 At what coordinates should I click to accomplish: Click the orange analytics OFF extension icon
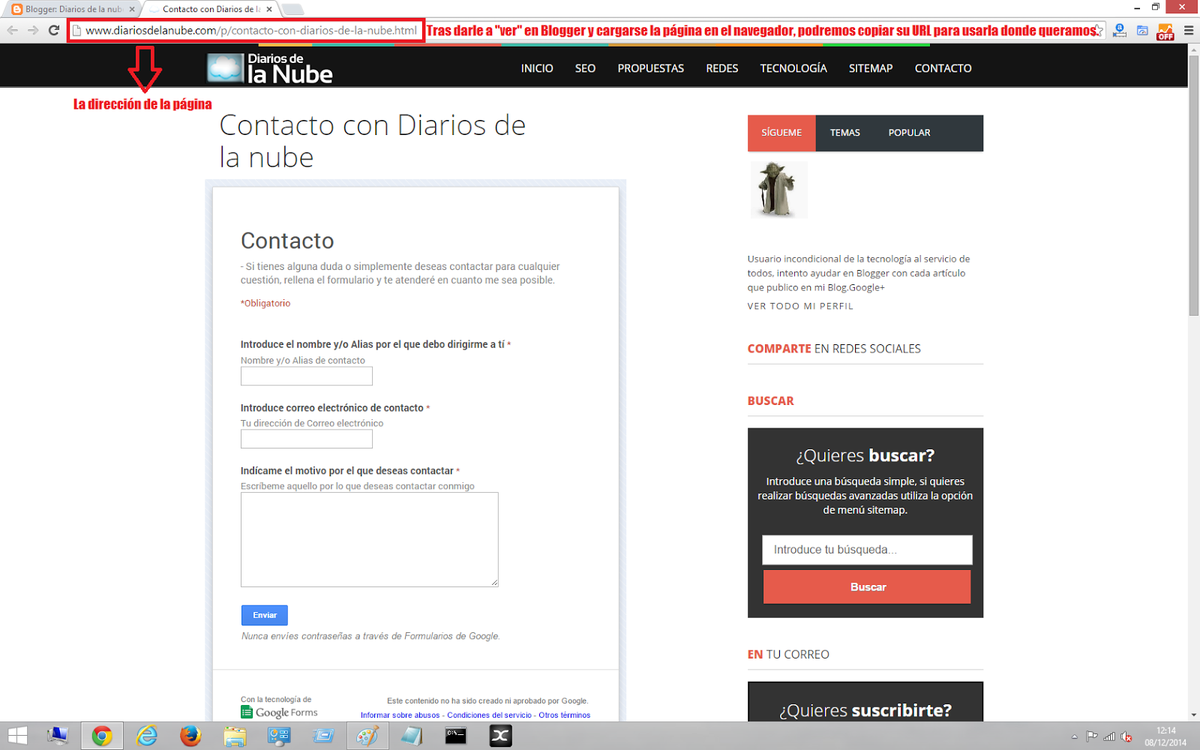[1165, 31]
